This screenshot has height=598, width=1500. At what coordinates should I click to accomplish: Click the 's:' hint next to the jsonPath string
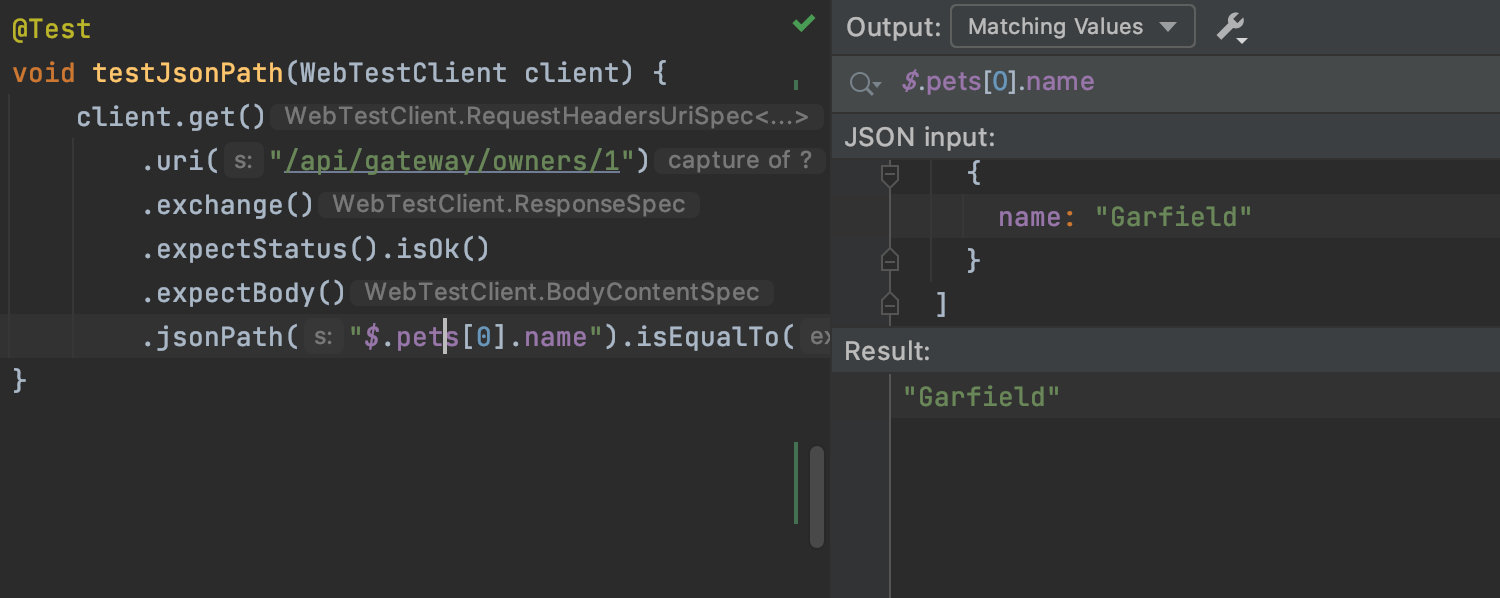pyautogui.click(x=323, y=337)
